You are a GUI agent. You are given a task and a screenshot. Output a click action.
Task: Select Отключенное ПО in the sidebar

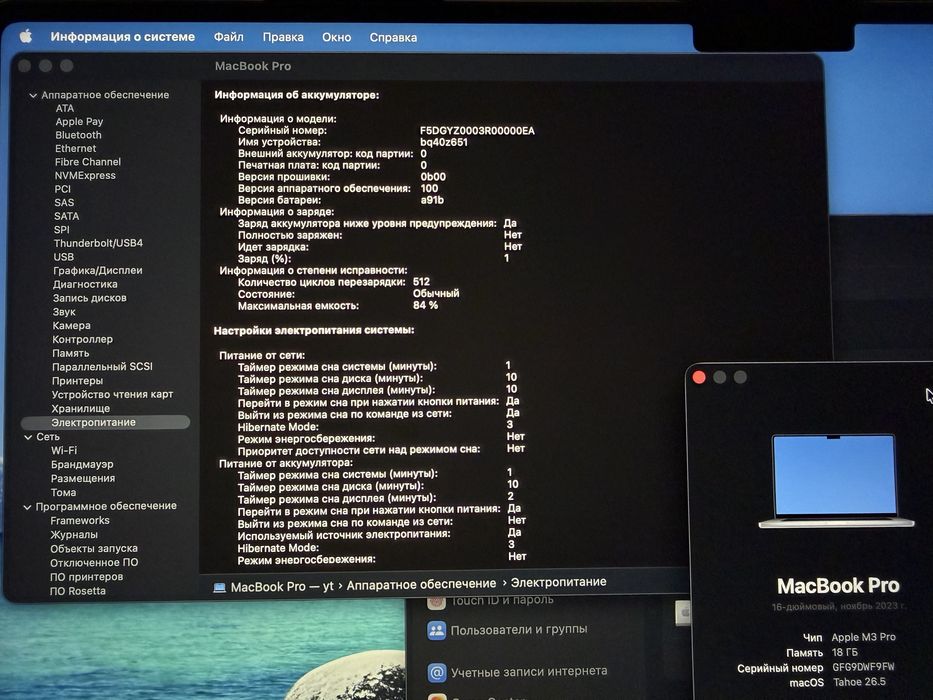pyautogui.click(x=94, y=563)
